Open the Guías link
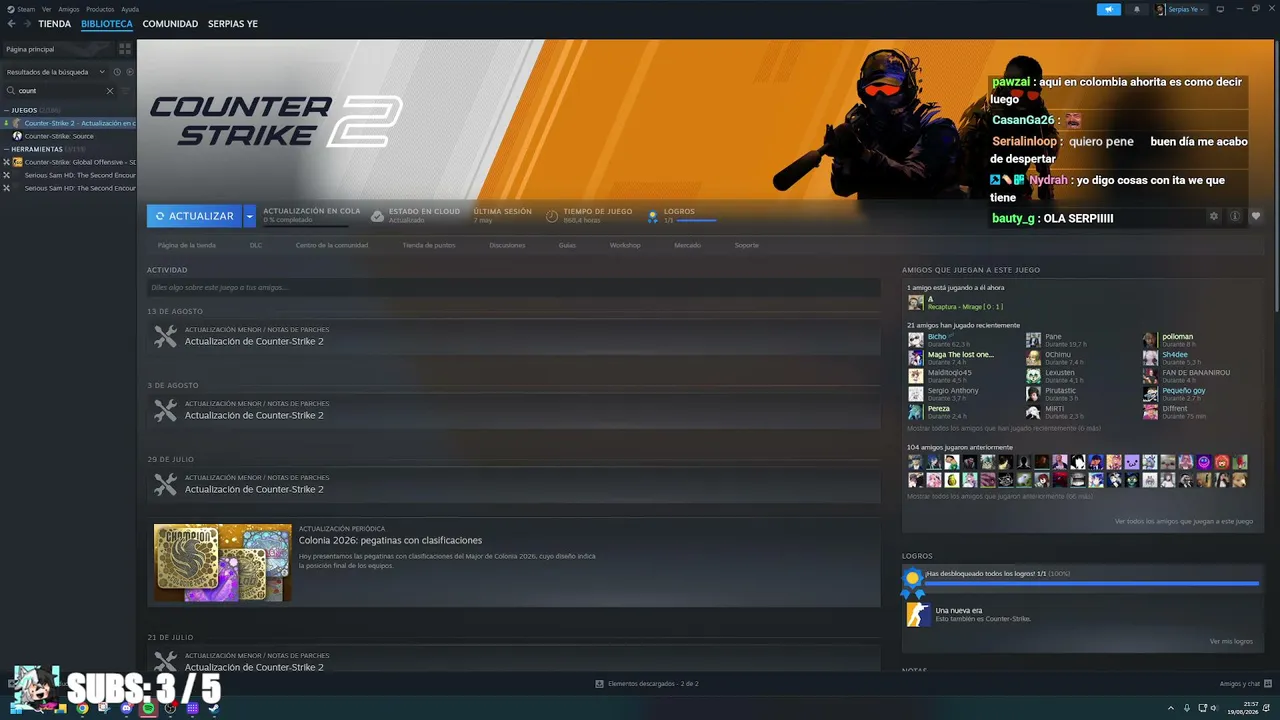Screen dimensions: 1280x720 point(567,245)
